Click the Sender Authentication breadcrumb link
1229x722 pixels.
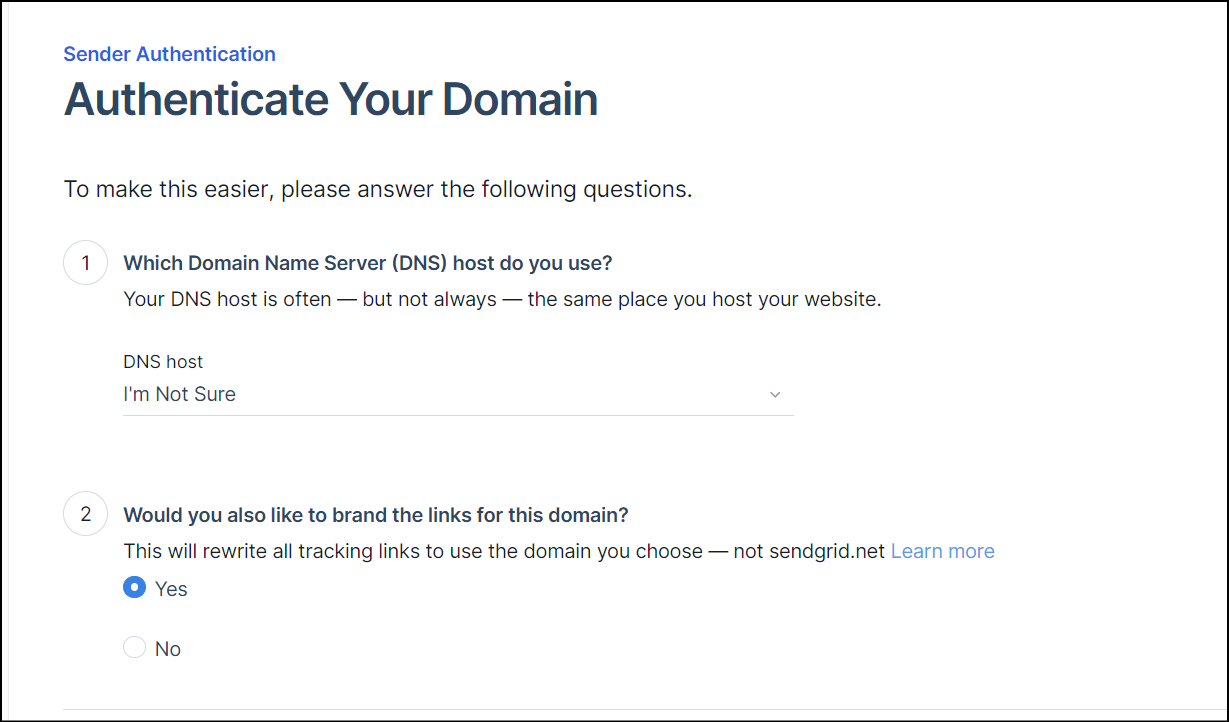169,54
